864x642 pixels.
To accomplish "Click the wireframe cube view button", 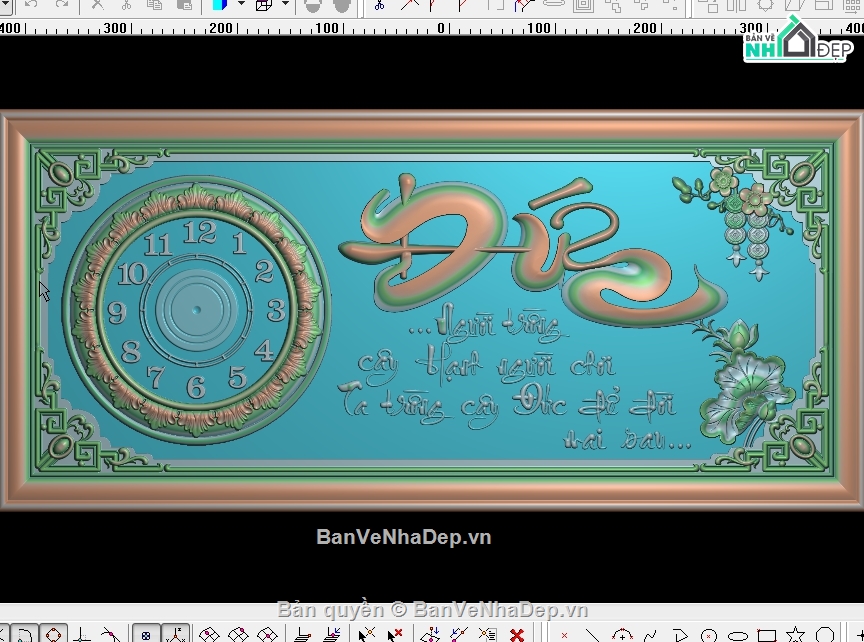I will [x=264, y=6].
